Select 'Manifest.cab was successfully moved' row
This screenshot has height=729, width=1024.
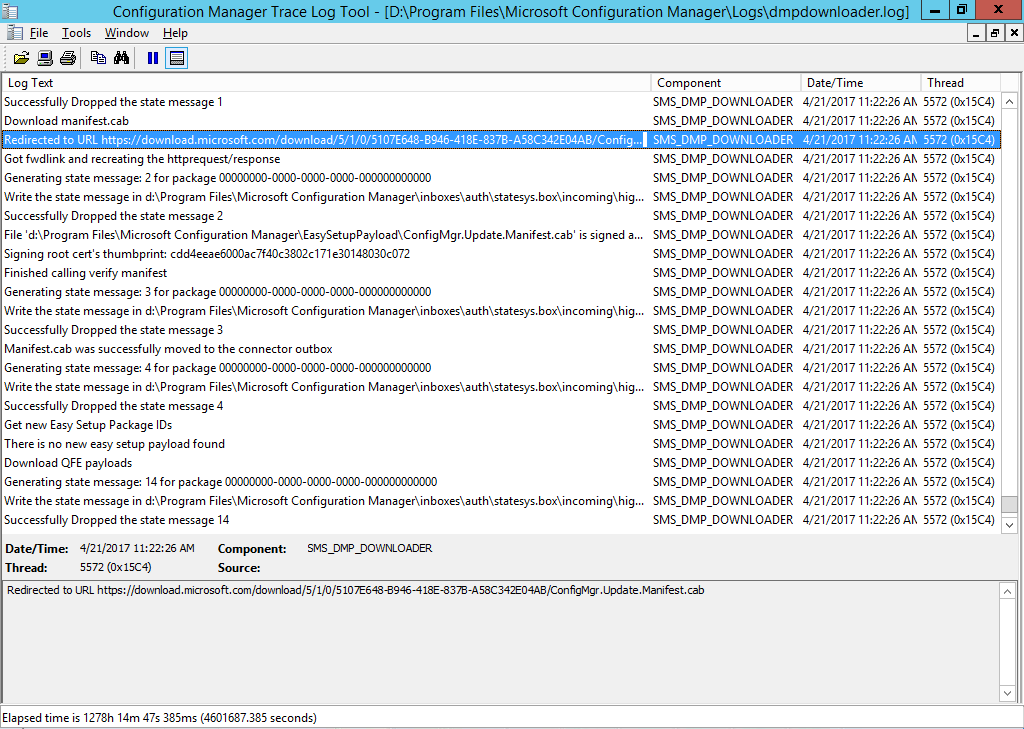[x=500, y=349]
